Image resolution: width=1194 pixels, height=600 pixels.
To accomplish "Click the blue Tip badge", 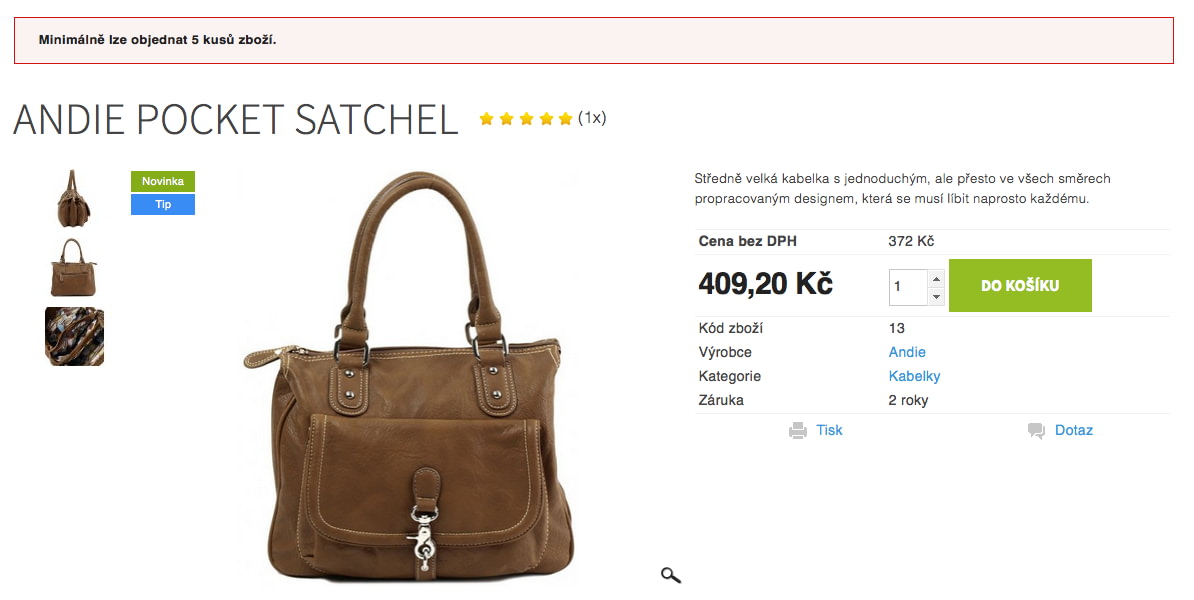I will [163, 204].
